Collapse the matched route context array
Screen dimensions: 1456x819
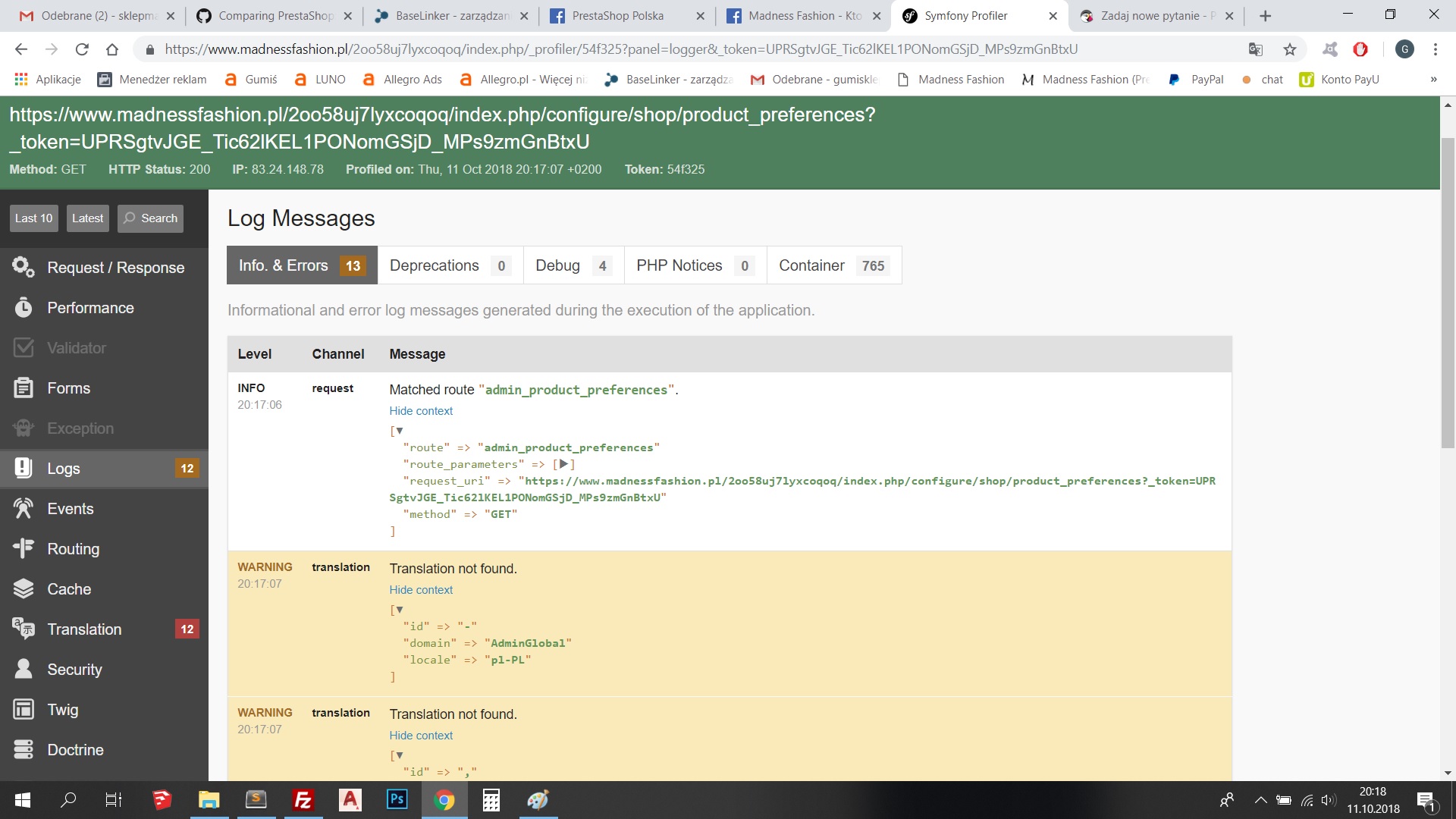[400, 431]
